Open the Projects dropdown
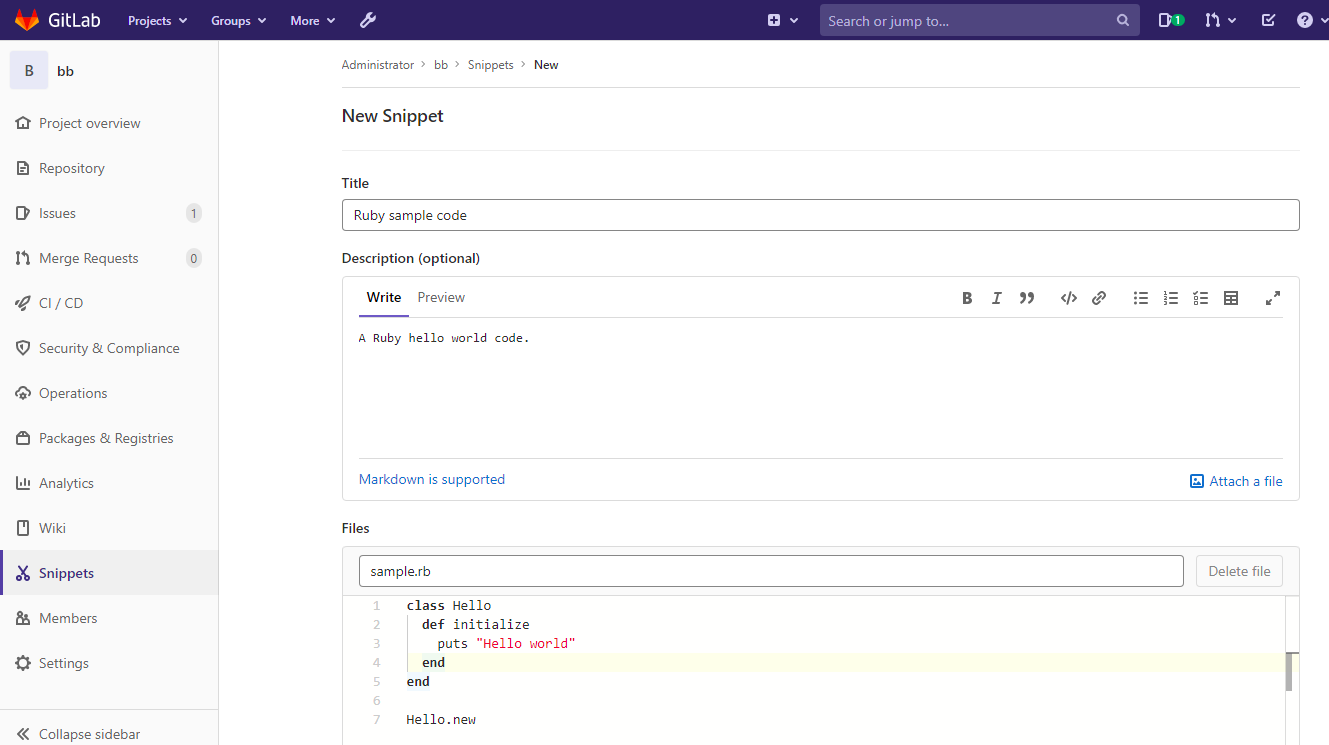 click(x=156, y=20)
